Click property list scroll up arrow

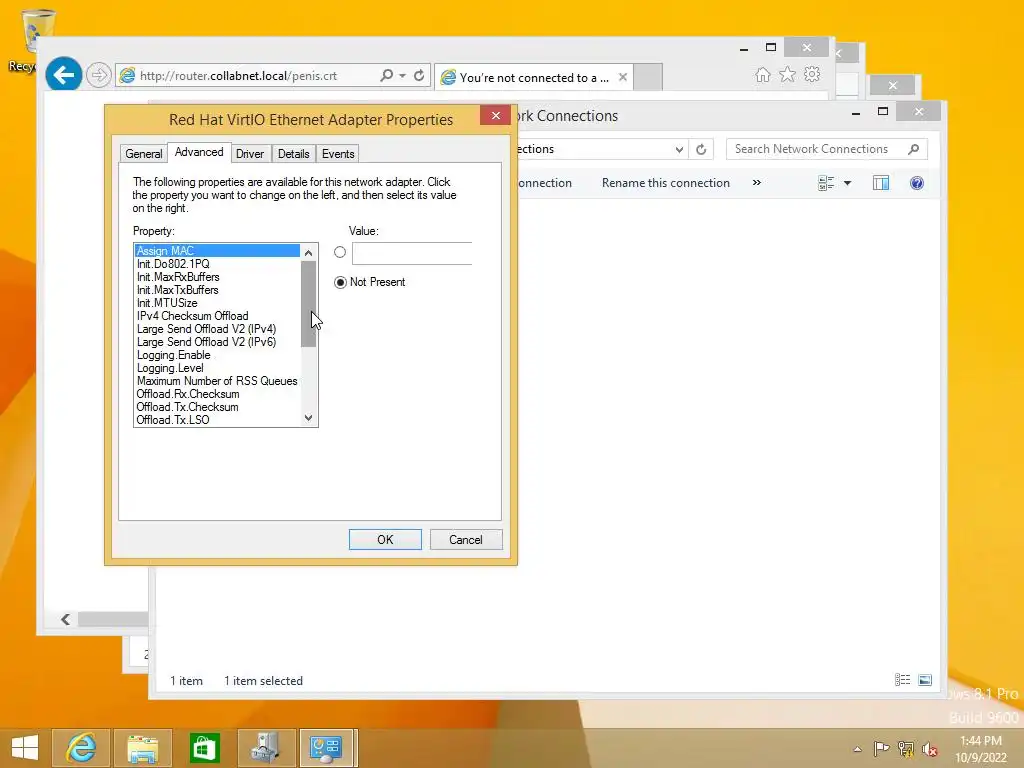[x=309, y=252]
